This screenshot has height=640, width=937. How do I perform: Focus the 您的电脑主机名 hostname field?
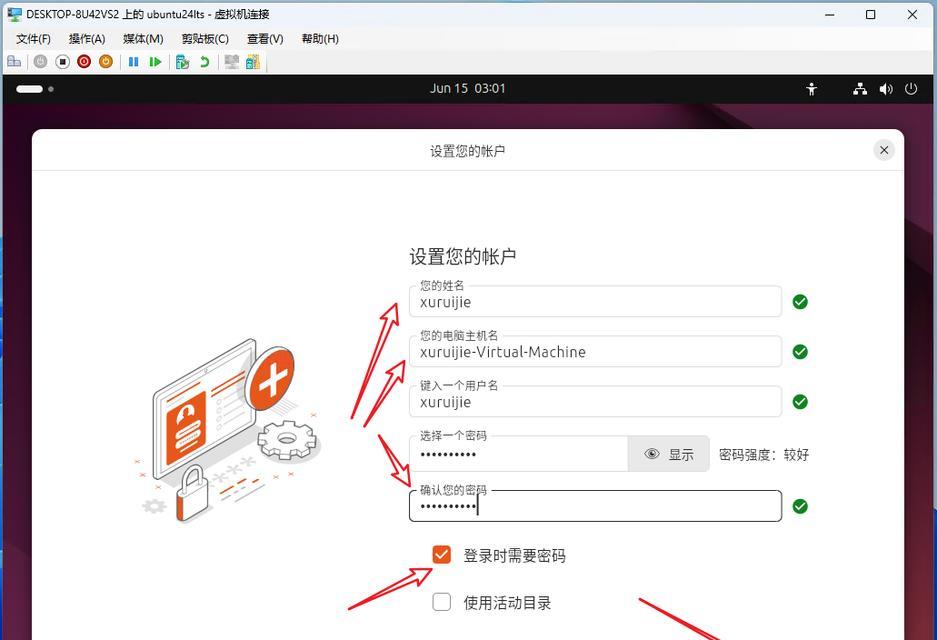(595, 352)
